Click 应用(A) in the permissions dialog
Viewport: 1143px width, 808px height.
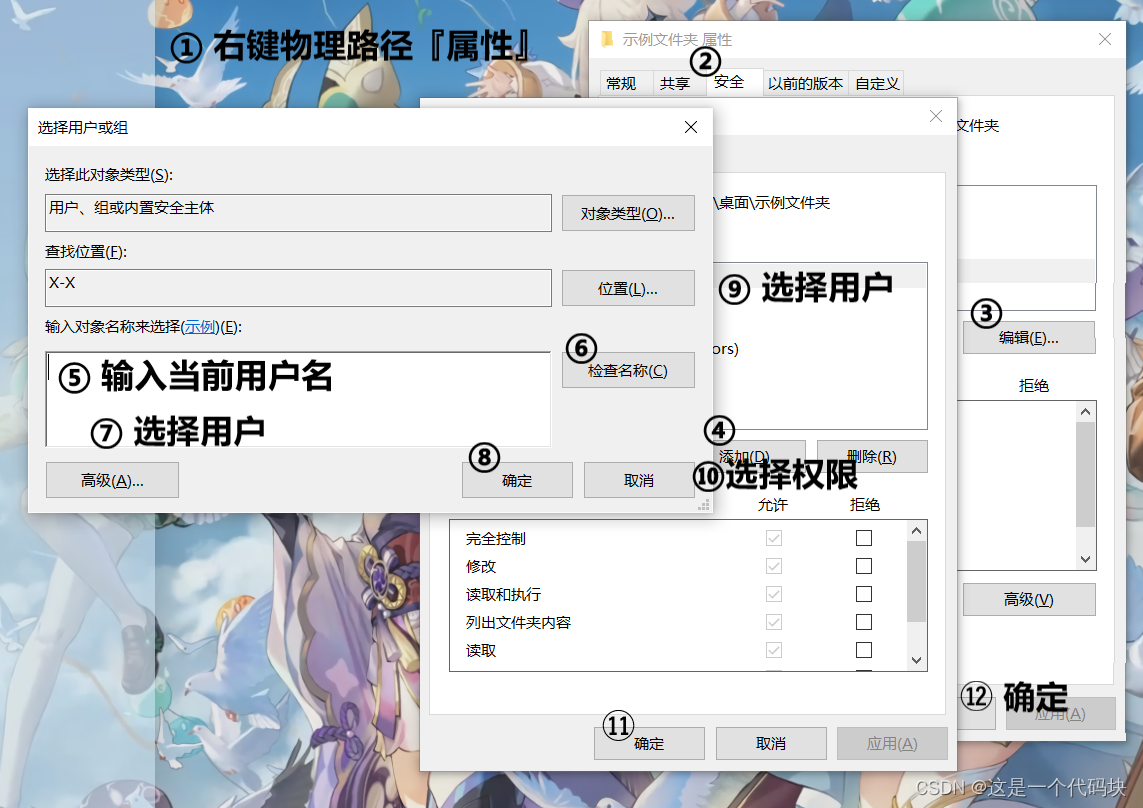(x=892, y=743)
